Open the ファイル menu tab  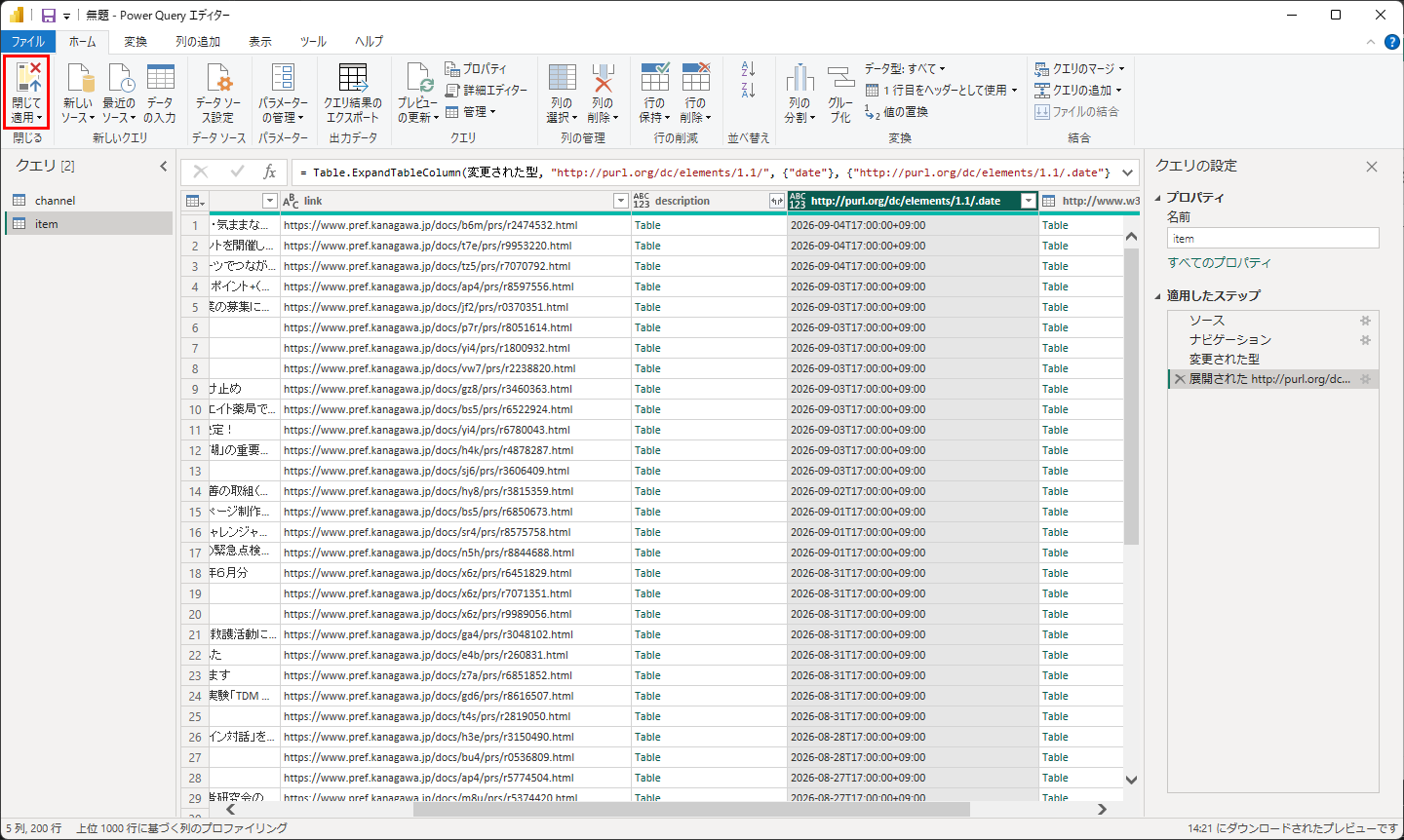tap(28, 42)
